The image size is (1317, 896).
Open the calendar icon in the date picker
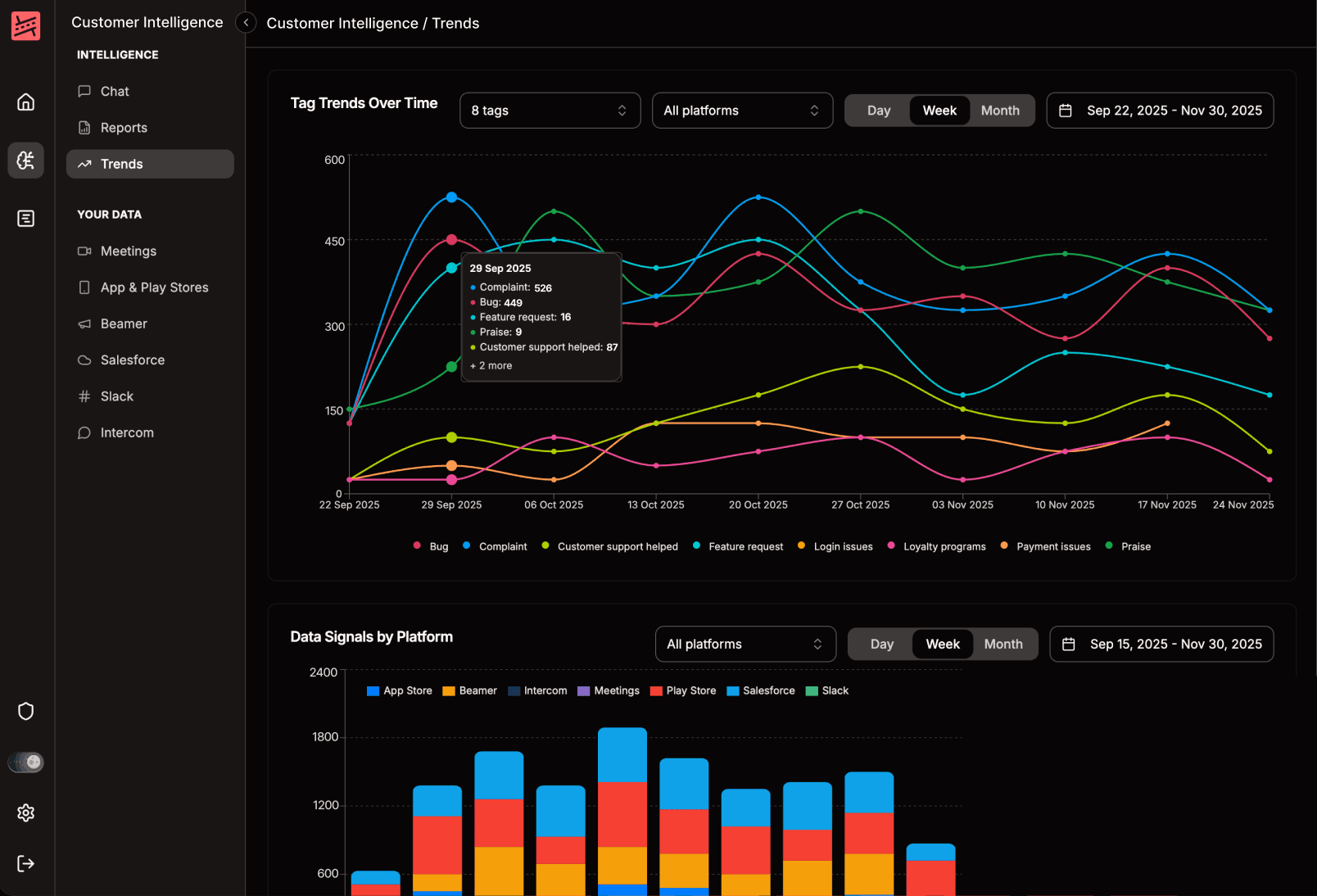(x=1066, y=110)
